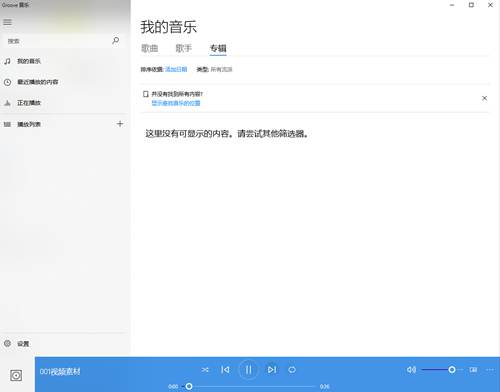This screenshot has width=500, height=392.
Task: Skip to the previous track
Action: (225, 370)
